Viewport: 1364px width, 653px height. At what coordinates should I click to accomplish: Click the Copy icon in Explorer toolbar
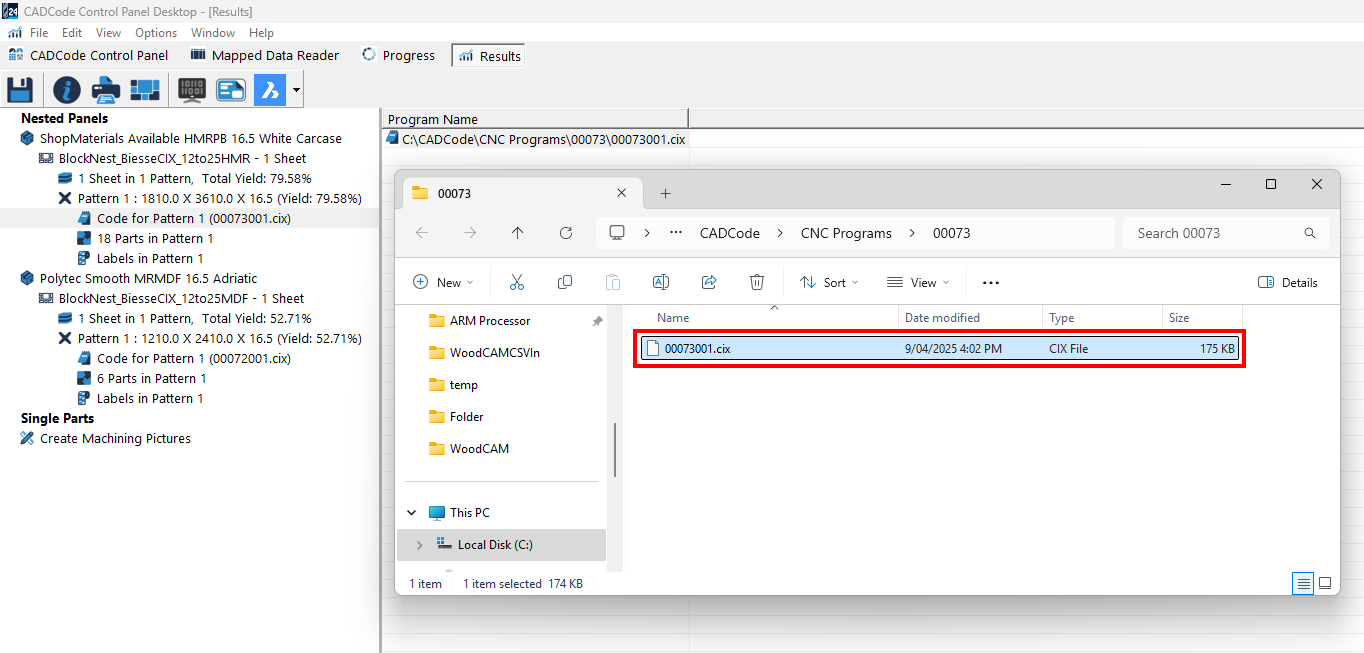(564, 283)
